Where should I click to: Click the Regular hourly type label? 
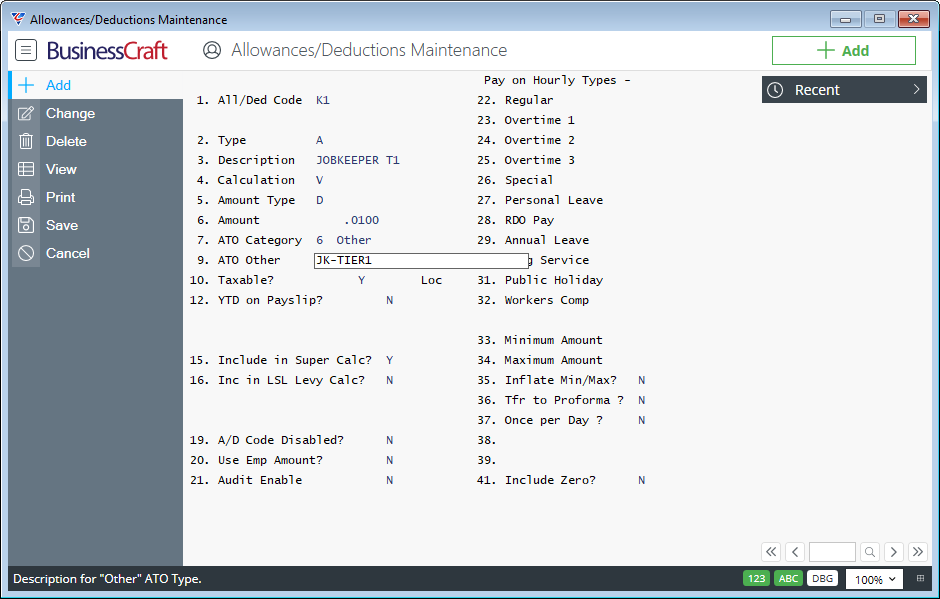click(529, 100)
